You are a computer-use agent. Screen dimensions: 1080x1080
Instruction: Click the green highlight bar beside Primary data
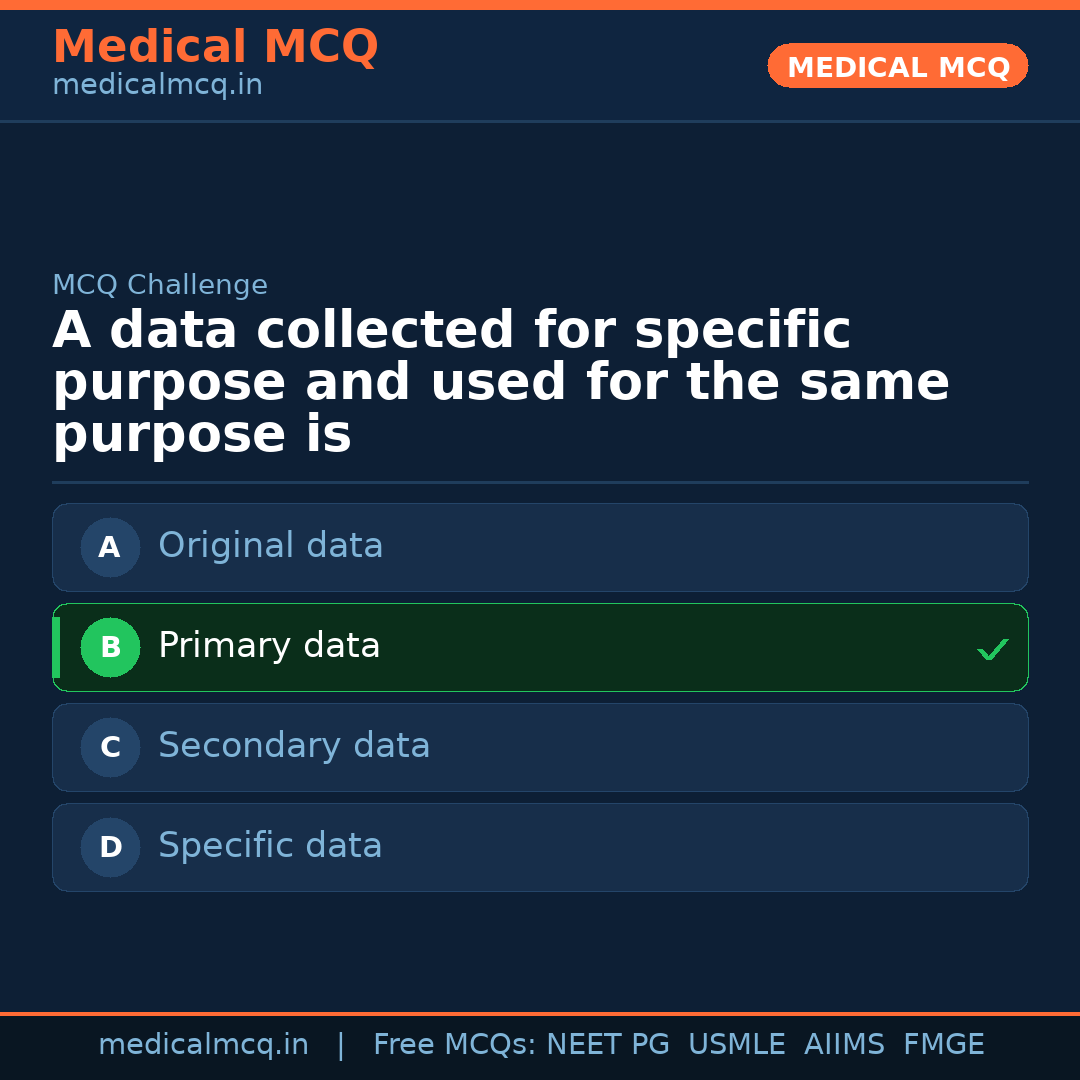(x=56, y=647)
